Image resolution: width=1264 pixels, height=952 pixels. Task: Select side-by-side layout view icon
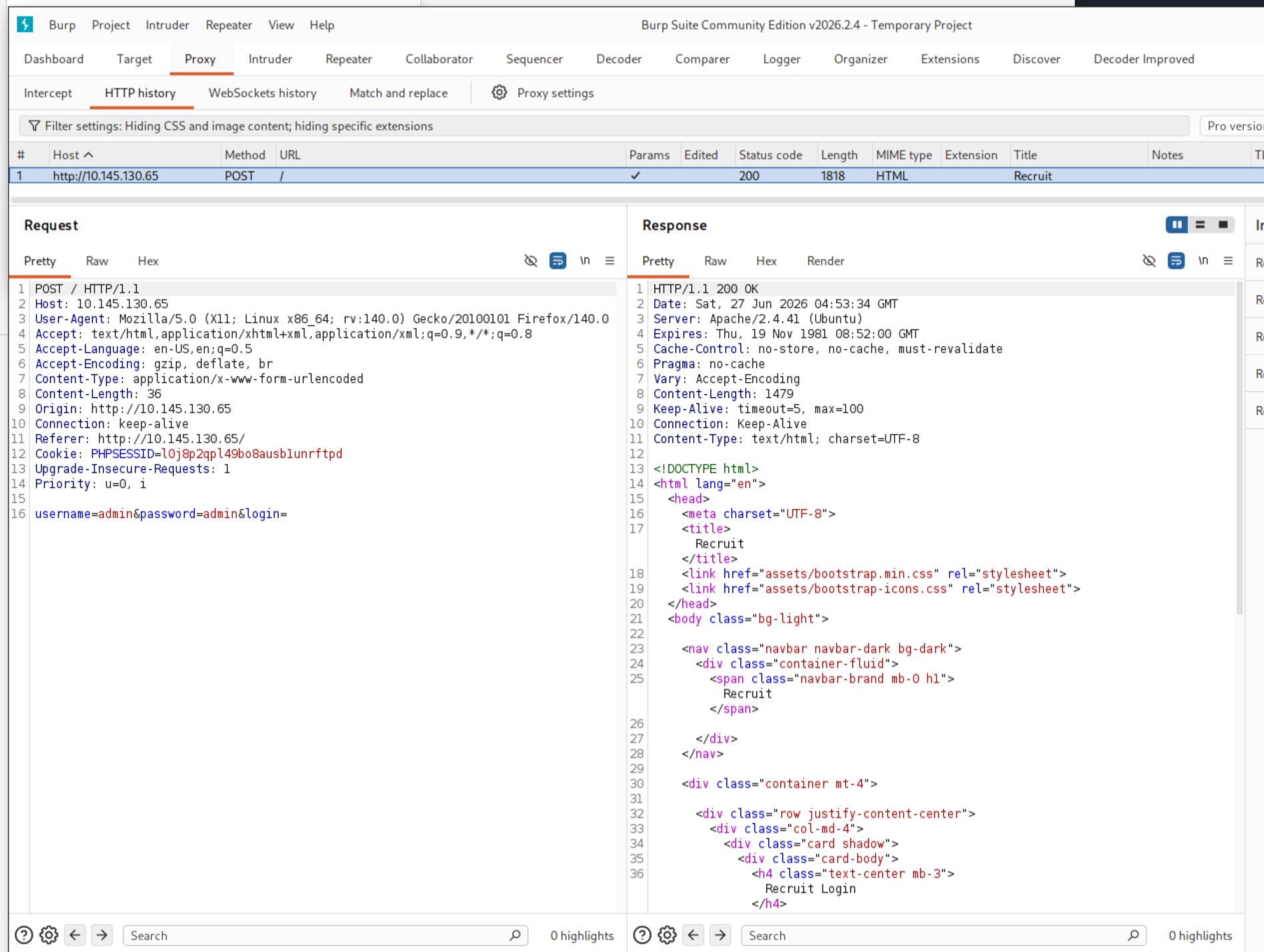pyautogui.click(x=1177, y=225)
